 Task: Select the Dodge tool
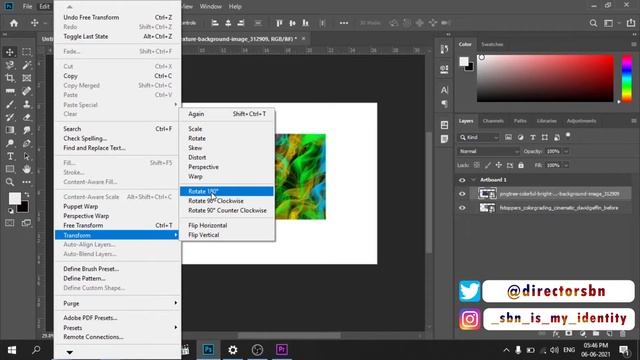click(x=10, y=143)
